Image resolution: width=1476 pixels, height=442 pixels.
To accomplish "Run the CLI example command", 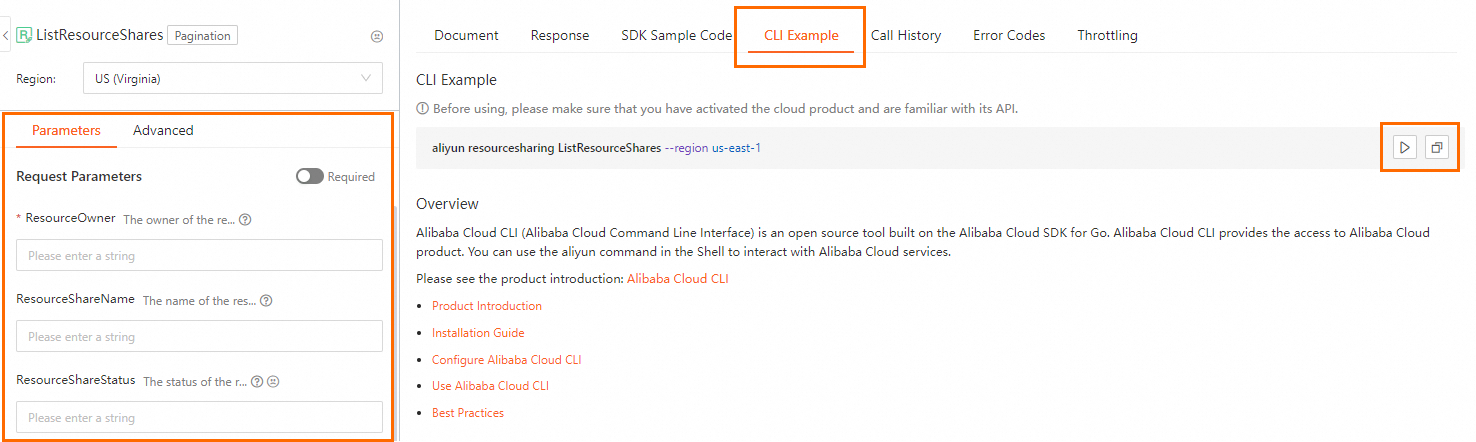I will click(1405, 148).
